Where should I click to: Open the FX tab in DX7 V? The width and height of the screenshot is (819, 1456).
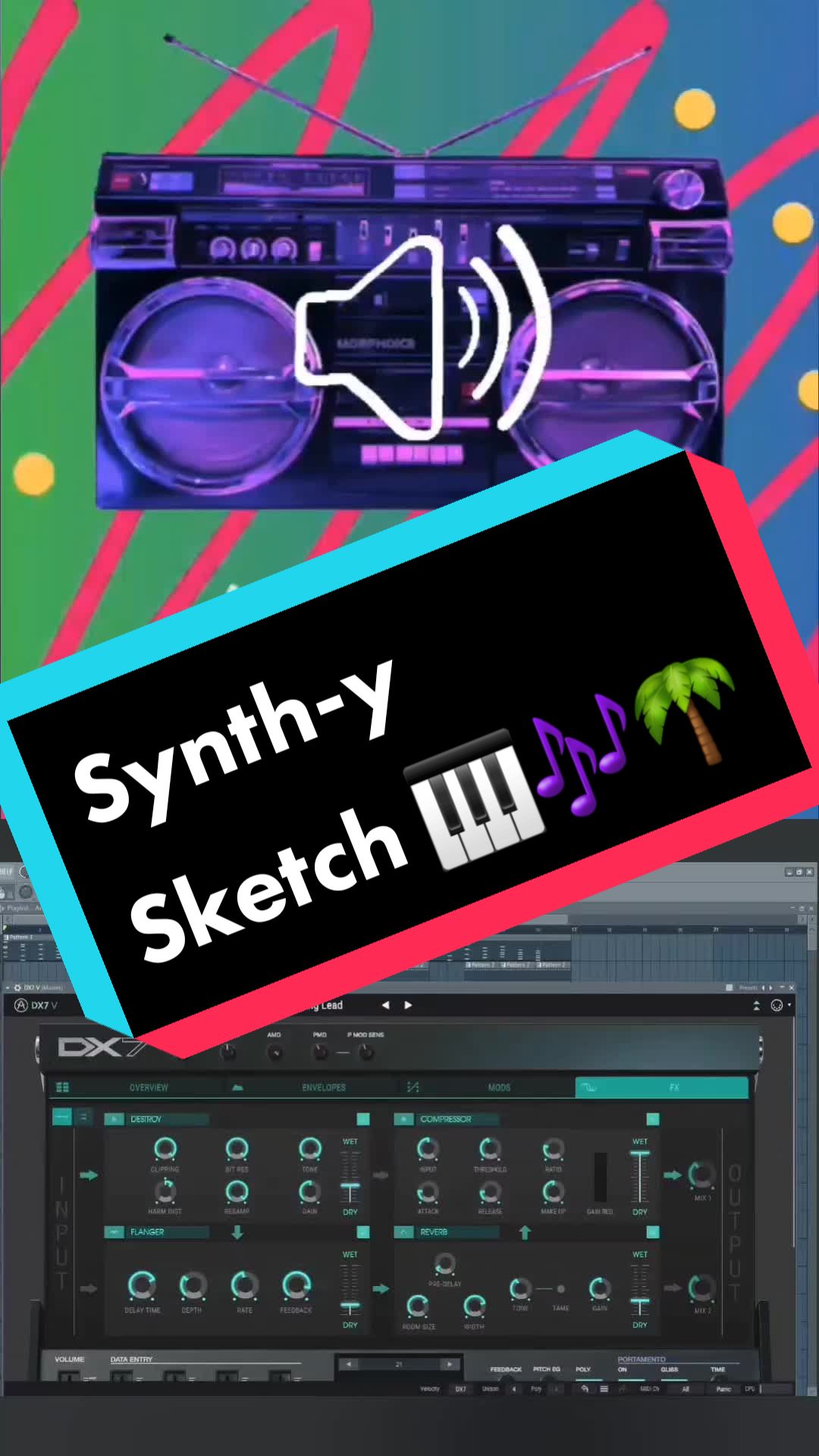tap(662, 1087)
